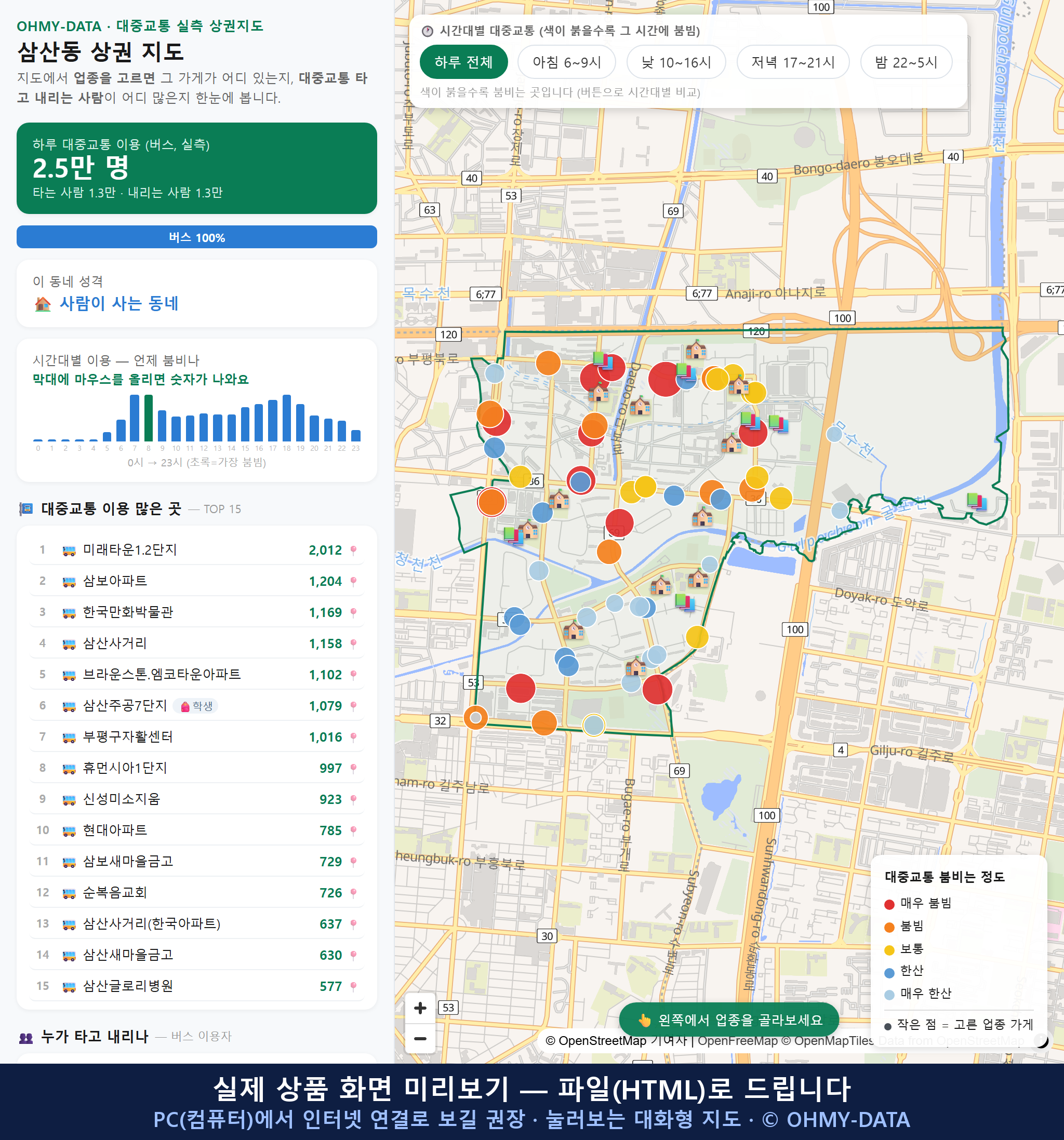
Task: Click the pin icon for 현대아파트
Action: pyautogui.click(x=353, y=831)
